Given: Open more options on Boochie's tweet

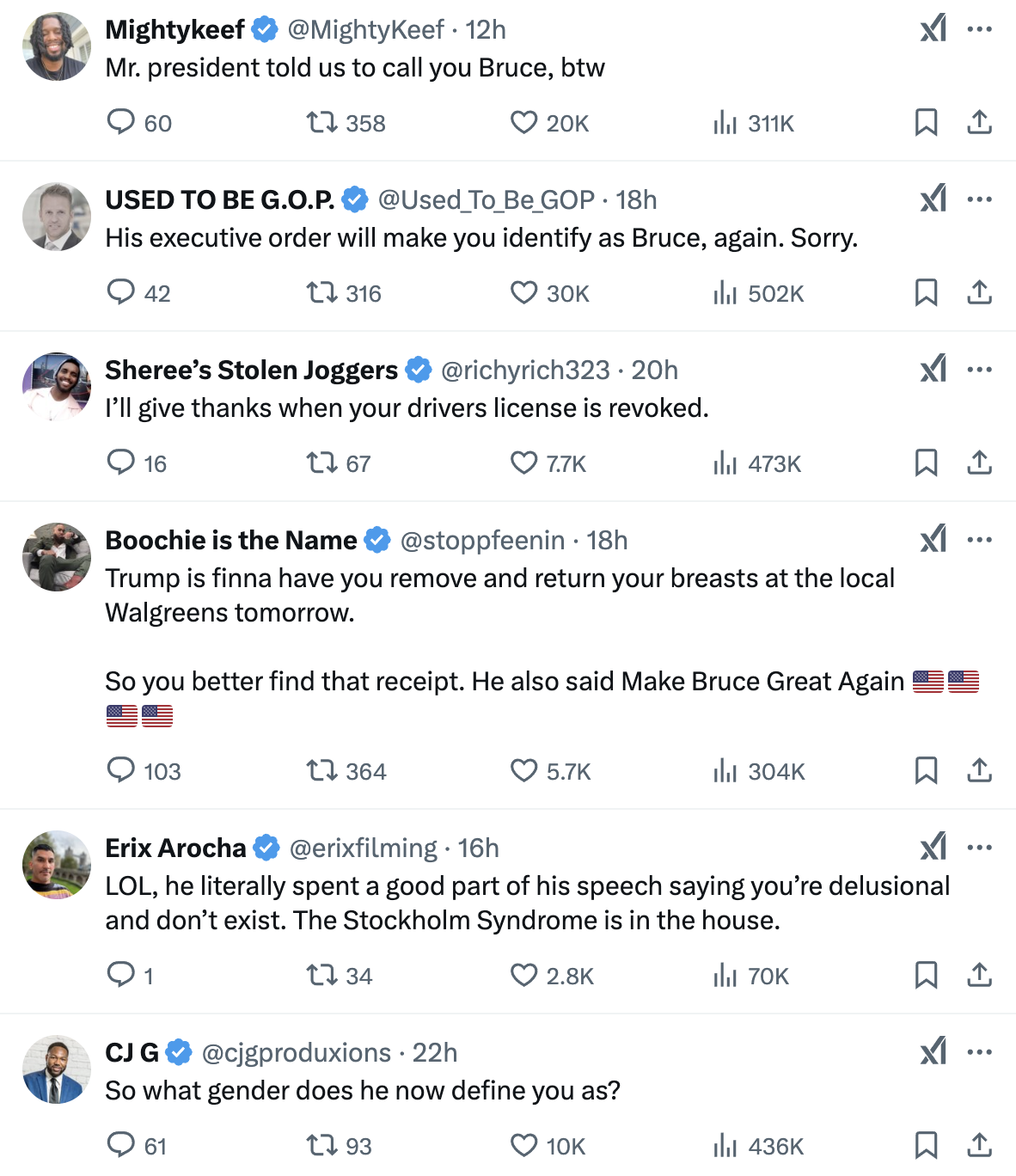Looking at the screenshot, I should [980, 540].
